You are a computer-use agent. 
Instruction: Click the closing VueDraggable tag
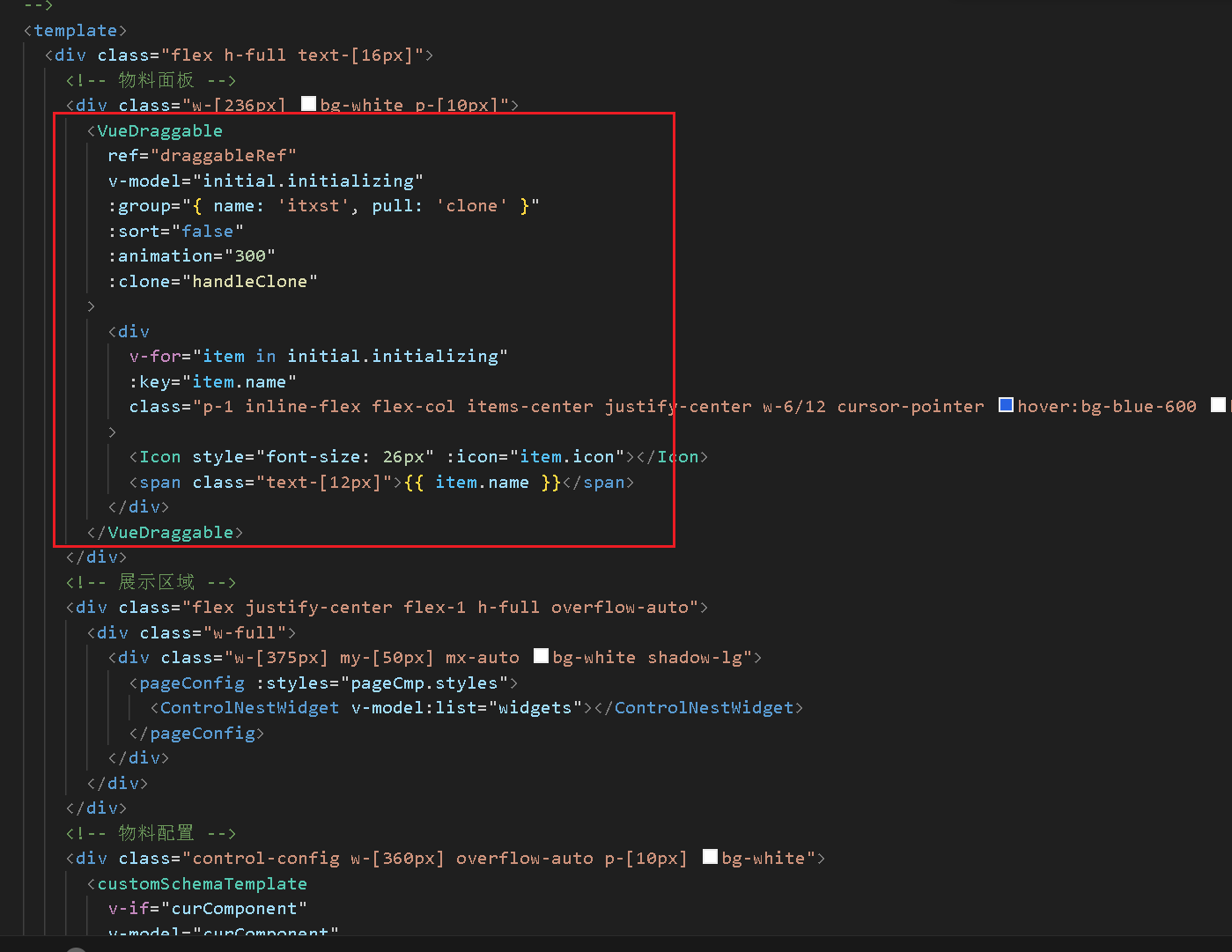(x=165, y=533)
